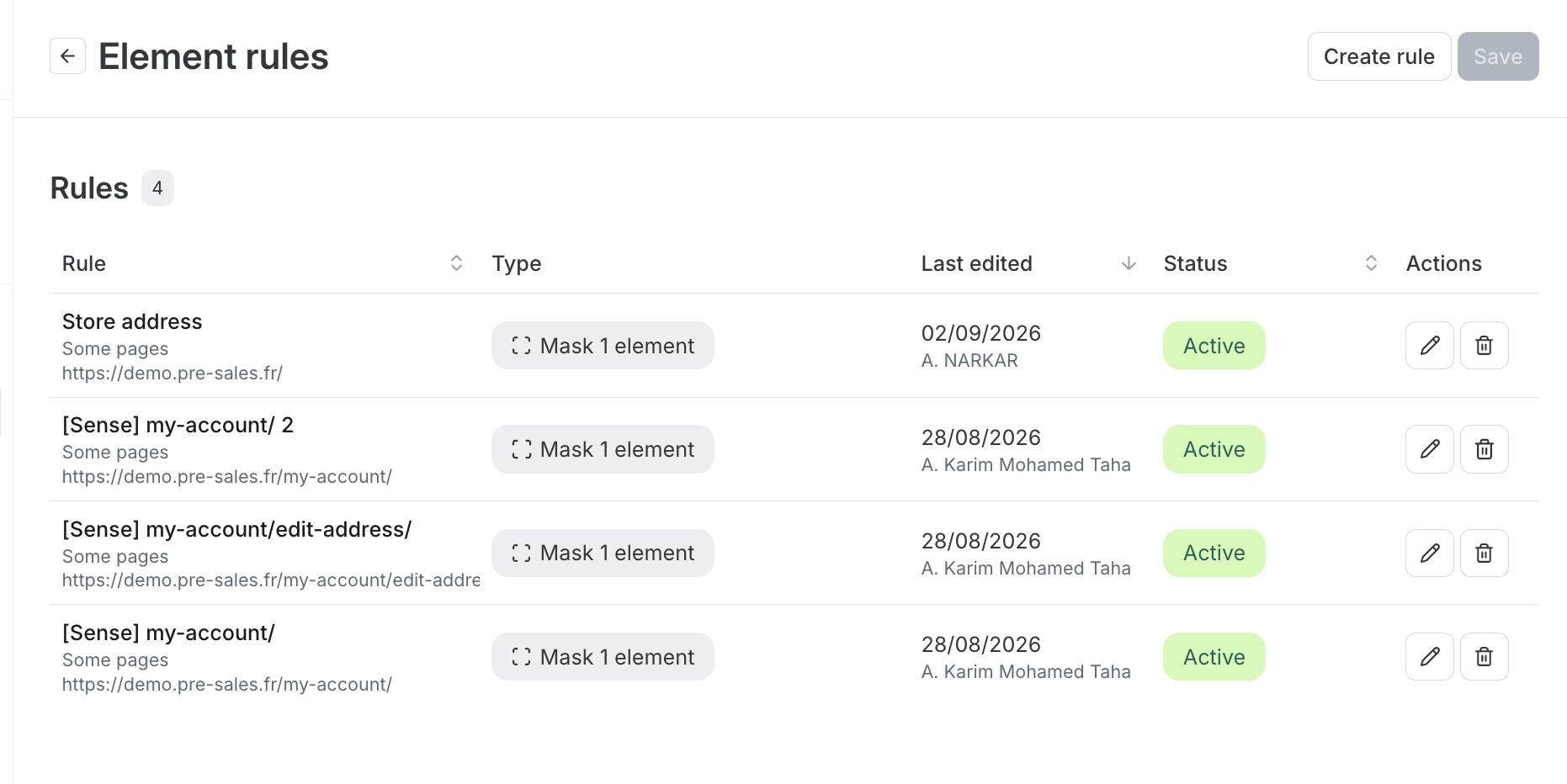Delete the last [Sense] my-account/ rule
The image size is (1567, 784).
pos(1484,656)
